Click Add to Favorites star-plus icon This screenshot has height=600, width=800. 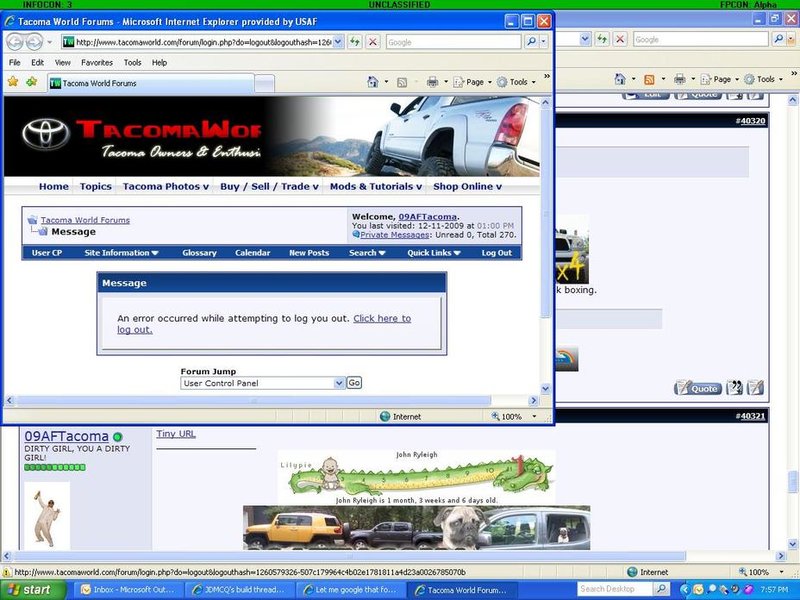[x=32, y=82]
